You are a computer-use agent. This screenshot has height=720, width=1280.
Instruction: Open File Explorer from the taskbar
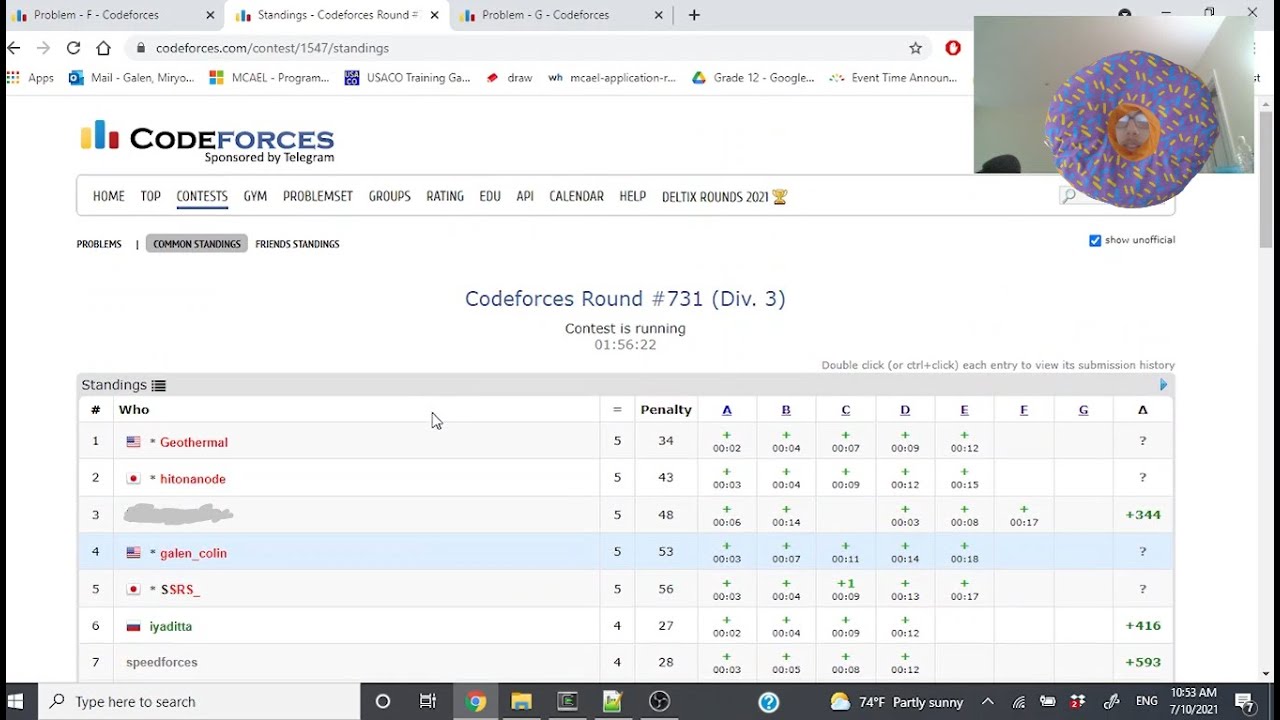pos(521,701)
